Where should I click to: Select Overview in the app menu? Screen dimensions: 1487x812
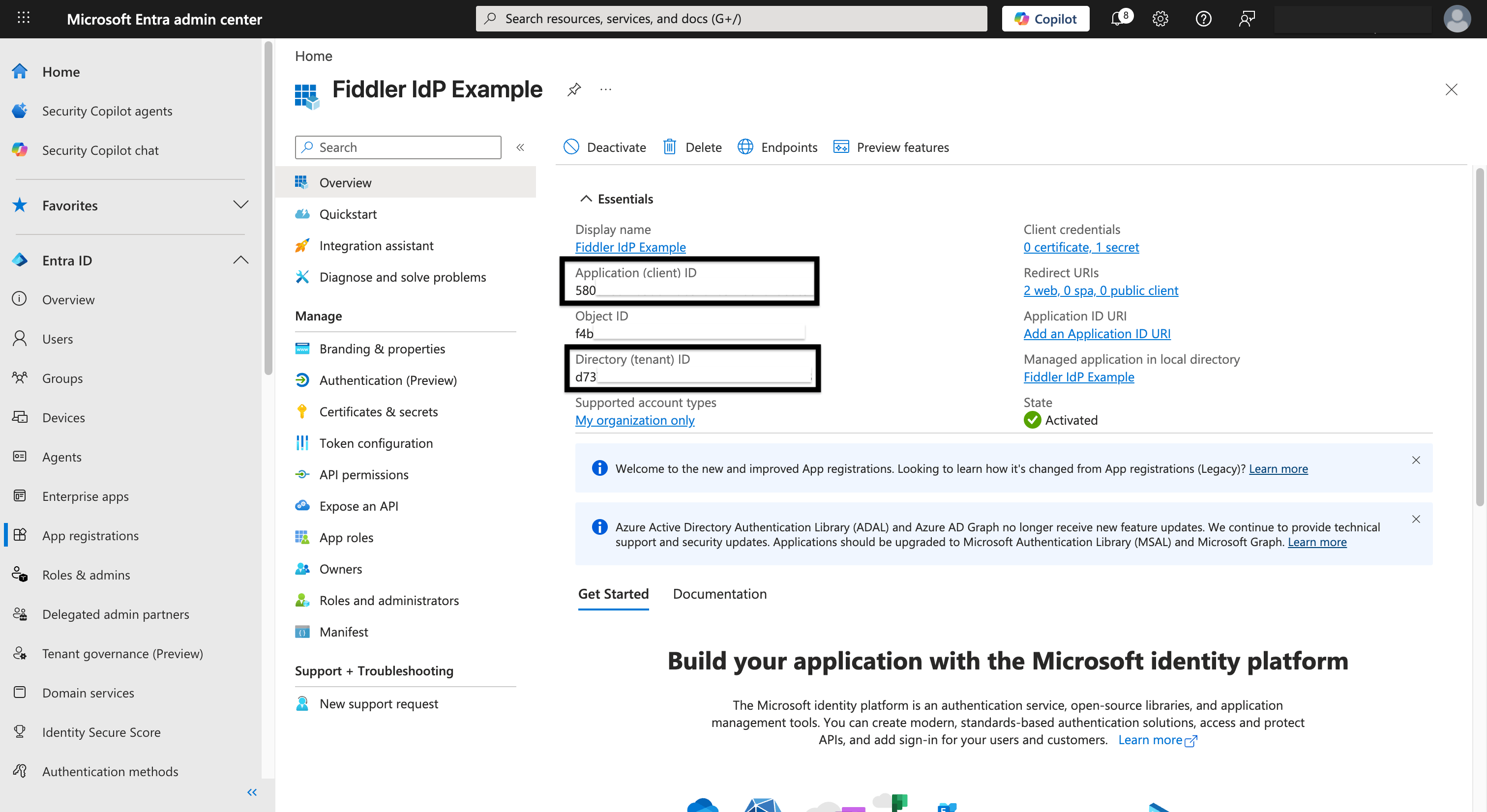tap(406, 182)
